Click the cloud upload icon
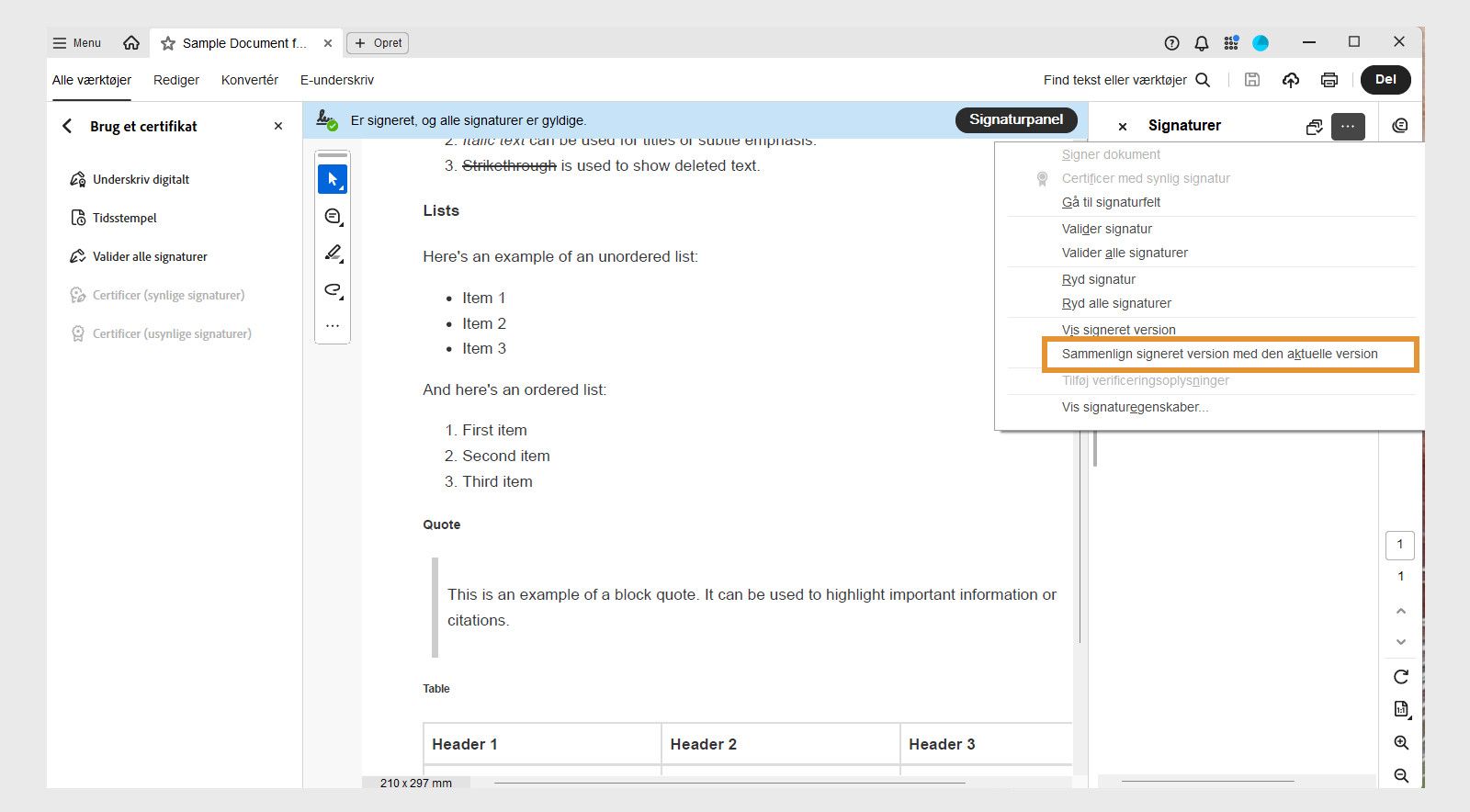 1291,80
